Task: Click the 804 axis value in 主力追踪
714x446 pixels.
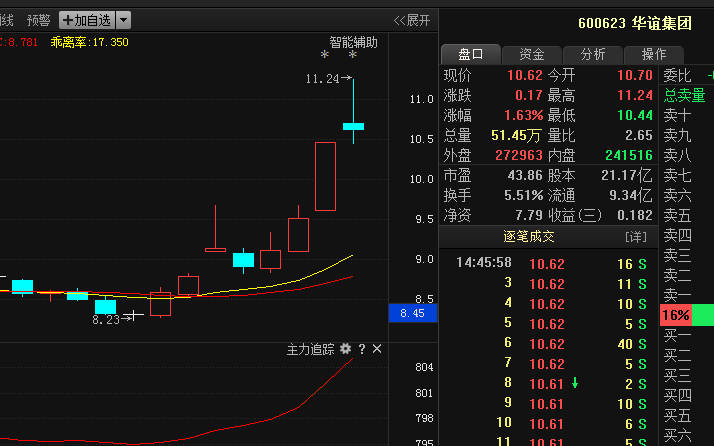Action: [424, 367]
